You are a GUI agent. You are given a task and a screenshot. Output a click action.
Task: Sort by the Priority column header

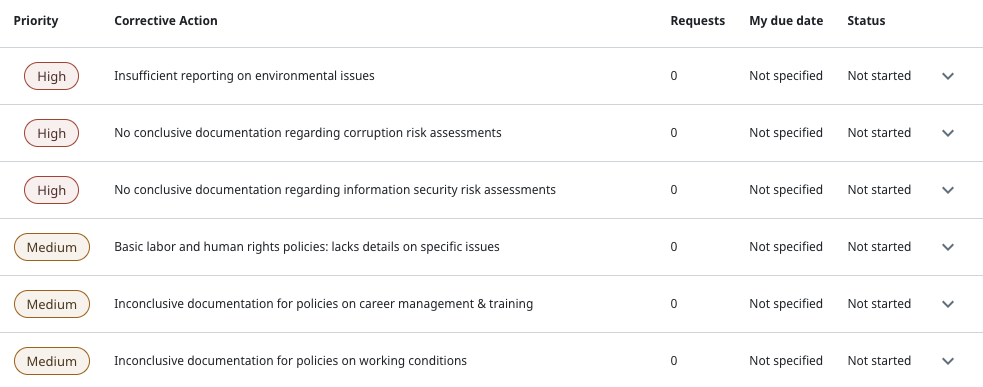coord(36,21)
